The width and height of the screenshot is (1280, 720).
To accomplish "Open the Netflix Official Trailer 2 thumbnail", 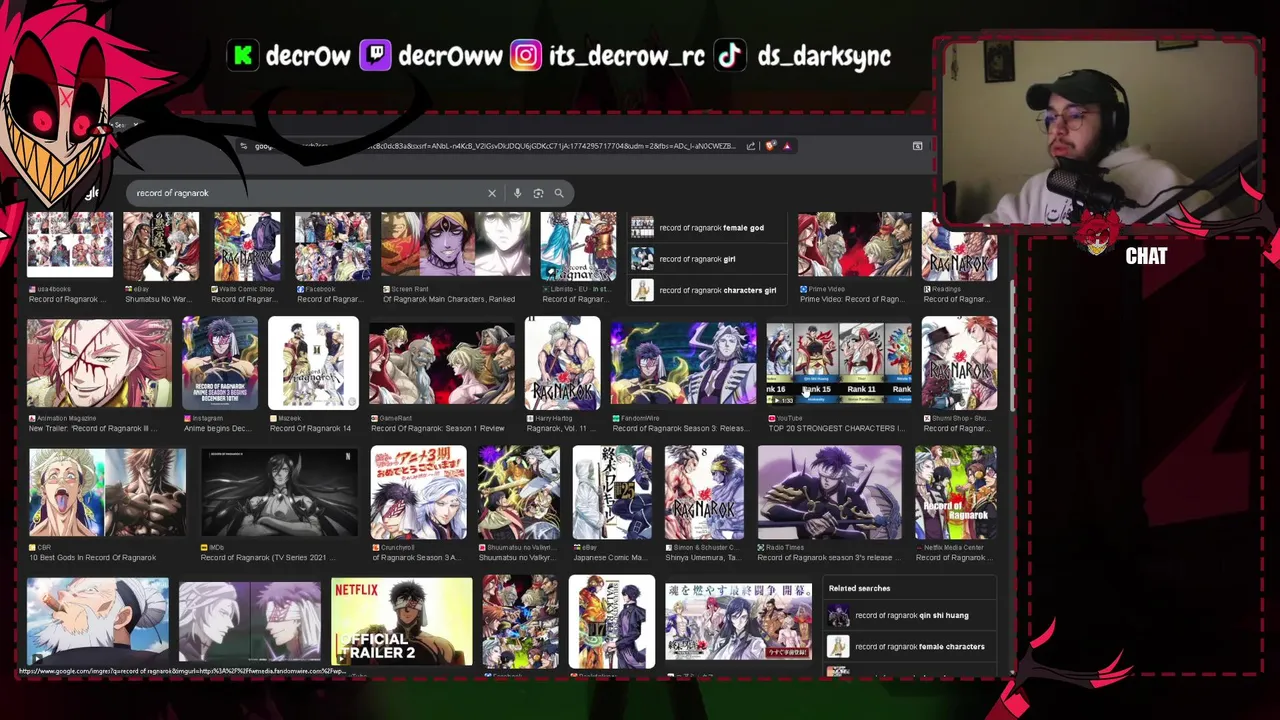I will (x=402, y=621).
